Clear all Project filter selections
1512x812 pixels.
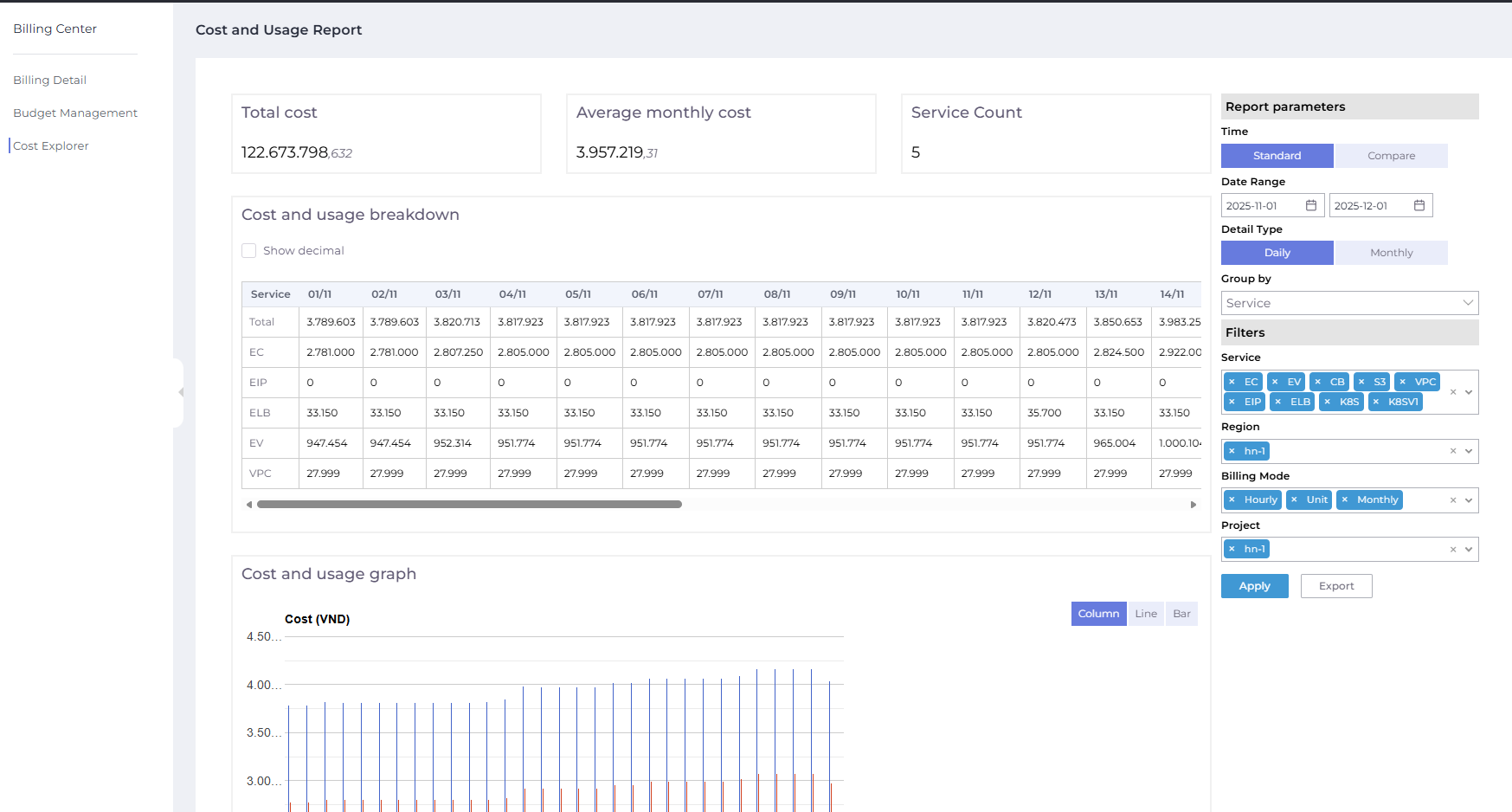[x=1453, y=550]
